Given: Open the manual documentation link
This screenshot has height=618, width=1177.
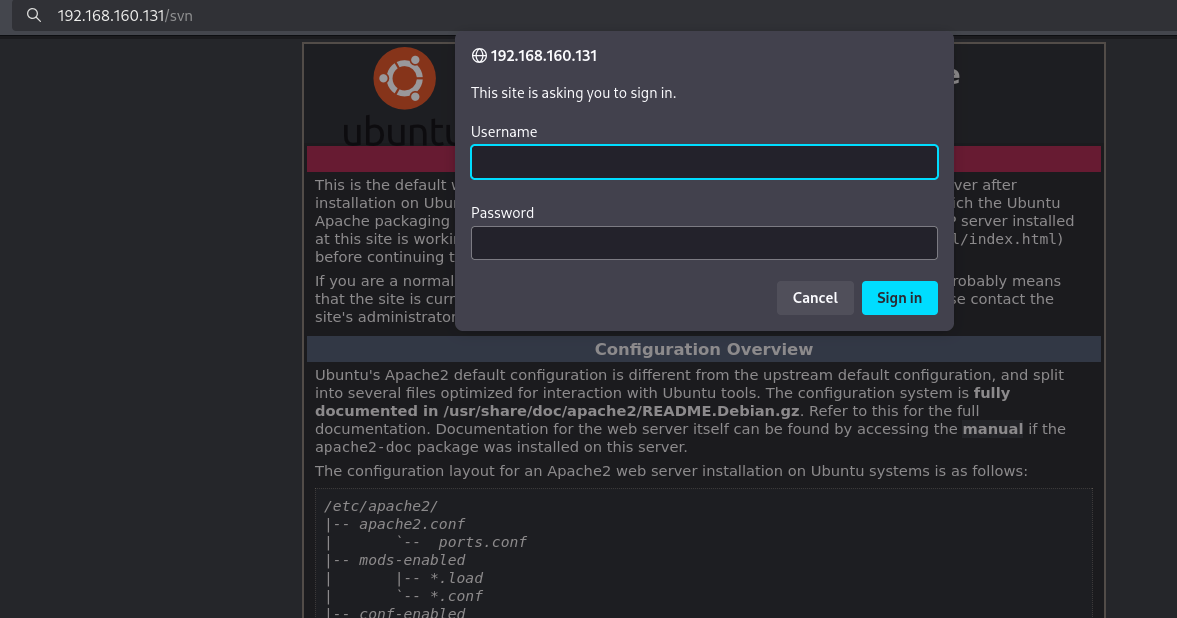Looking at the screenshot, I should (x=992, y=429).
